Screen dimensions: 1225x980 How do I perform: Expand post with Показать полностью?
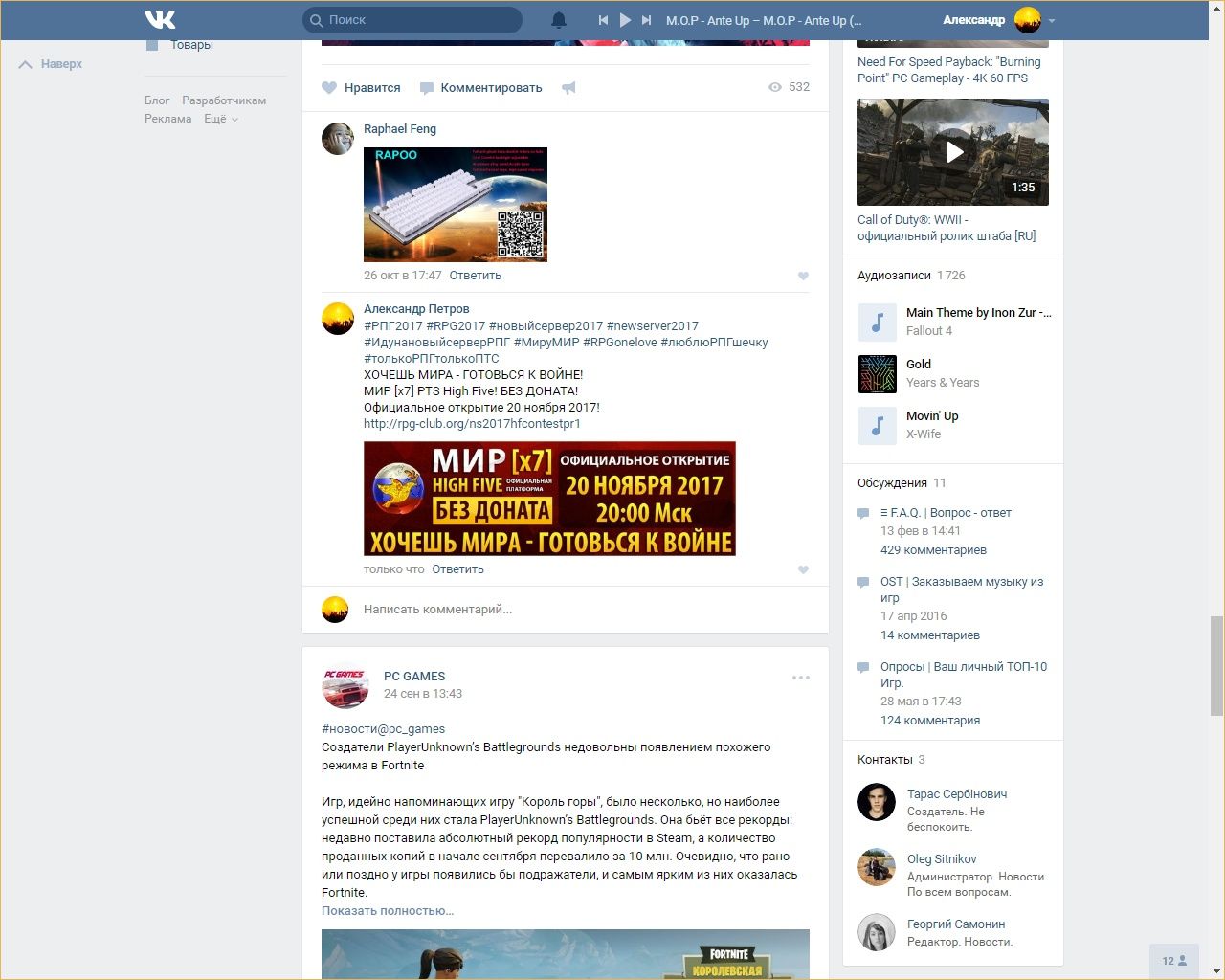(x=388, y=911)
